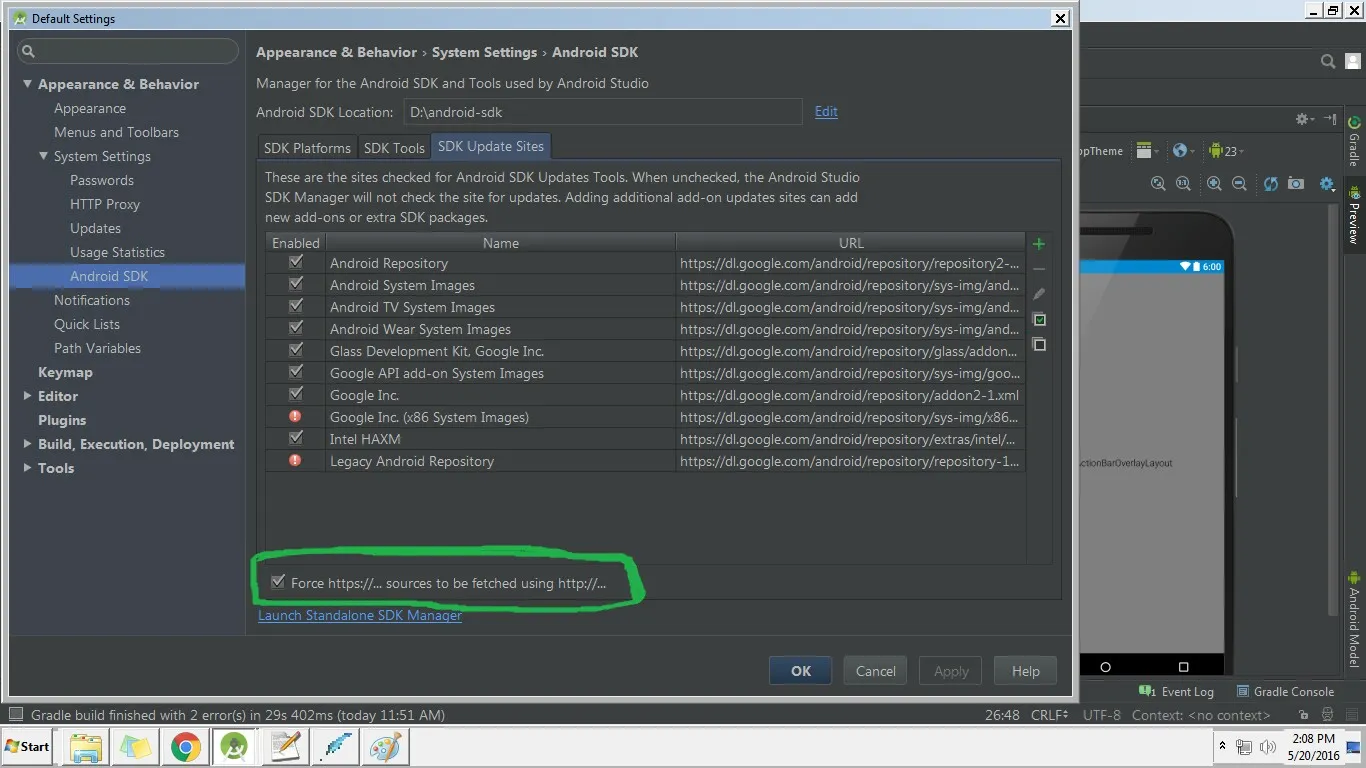Open the Event Log tool window

tap(1177, 691)
